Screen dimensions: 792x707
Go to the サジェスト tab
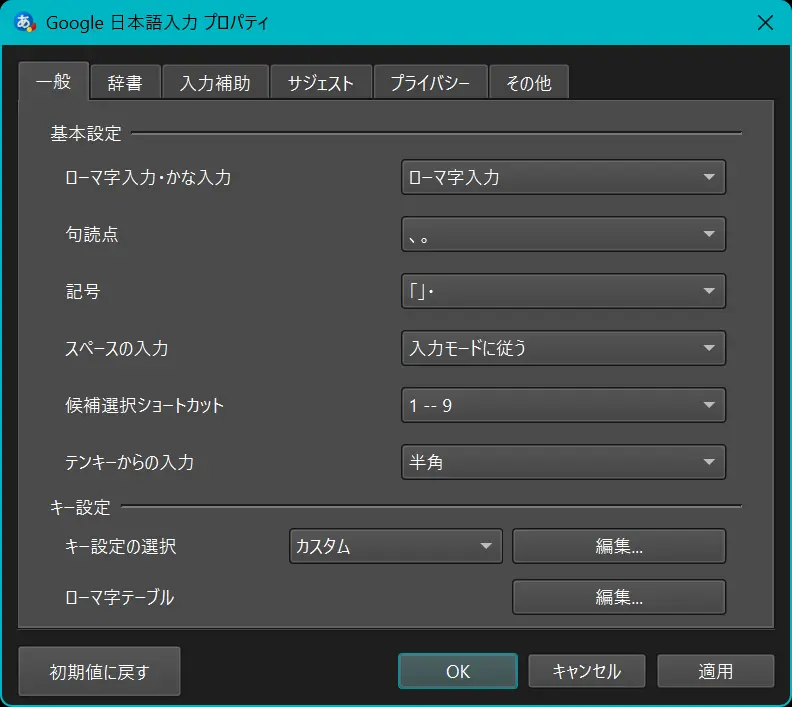321,82
